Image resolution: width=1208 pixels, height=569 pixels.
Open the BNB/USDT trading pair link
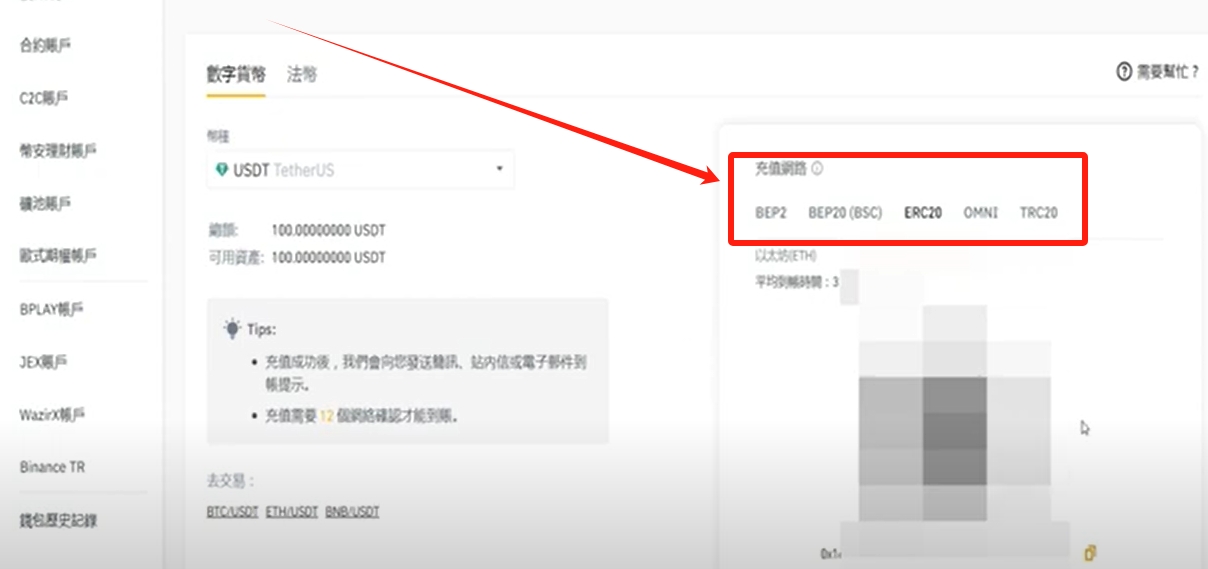[x=352, y=512]
